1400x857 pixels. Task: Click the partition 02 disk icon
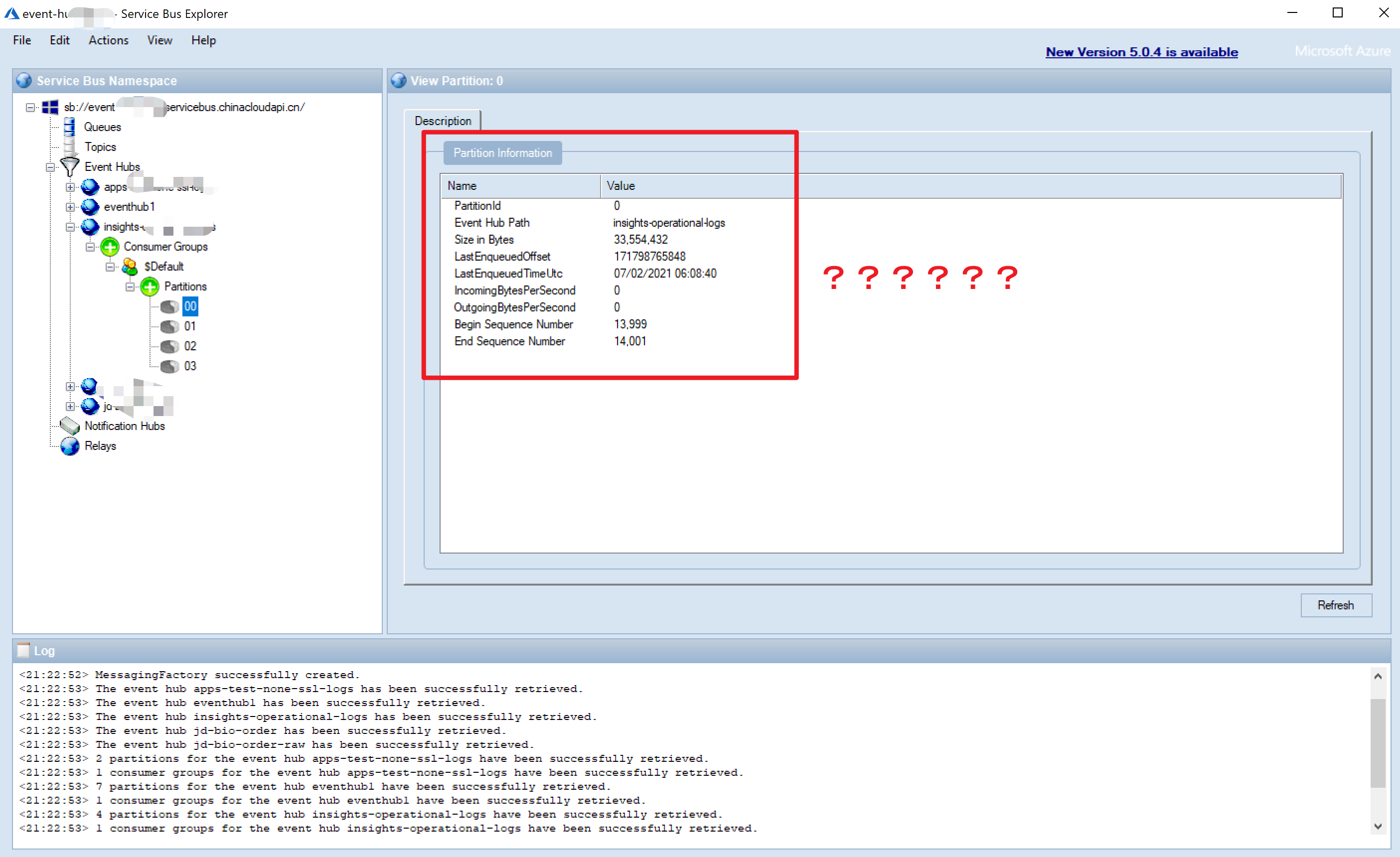pyautogui.click(x=169, y=346)
